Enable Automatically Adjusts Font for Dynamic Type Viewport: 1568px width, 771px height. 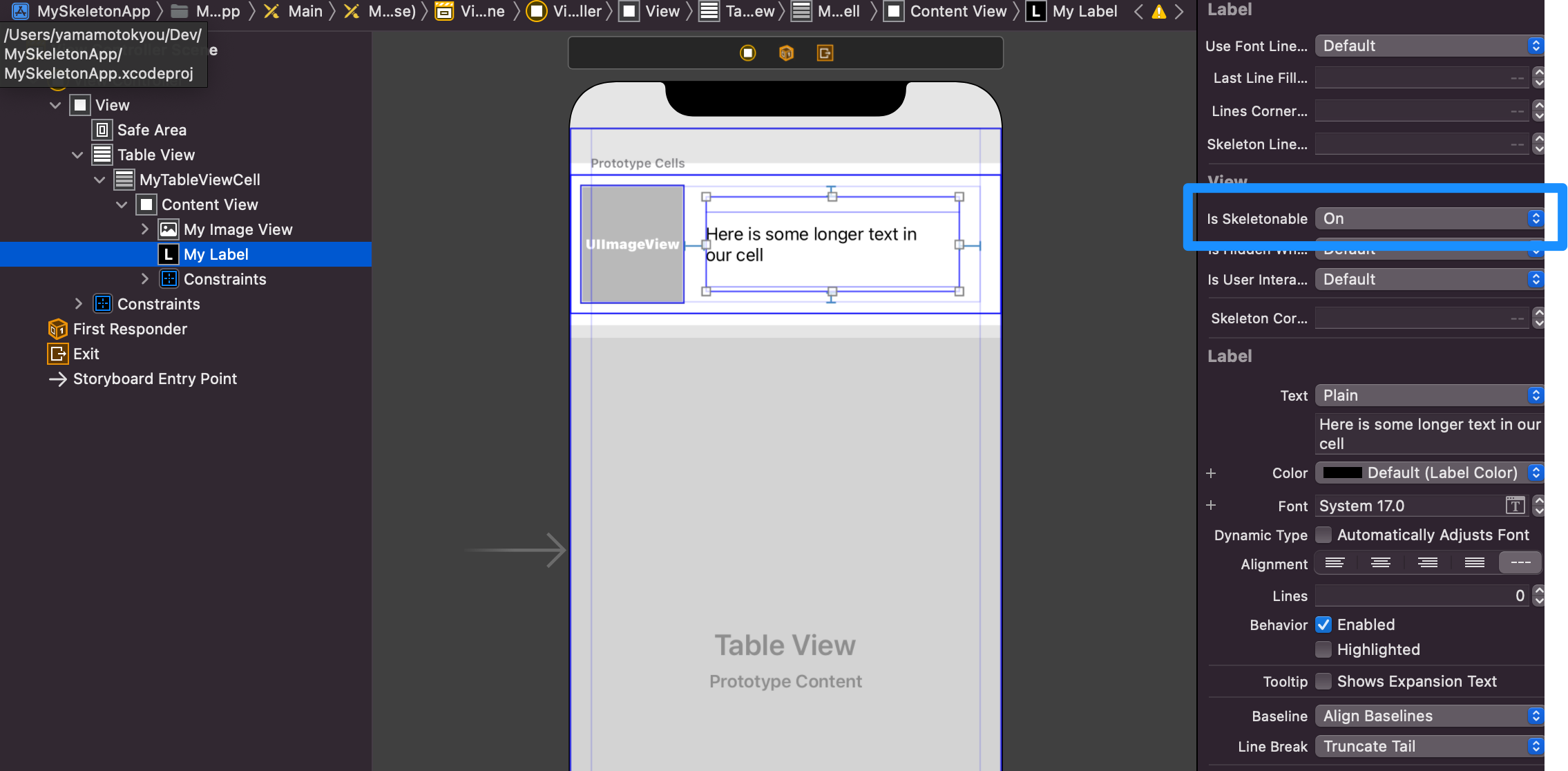coord(1323,535)
